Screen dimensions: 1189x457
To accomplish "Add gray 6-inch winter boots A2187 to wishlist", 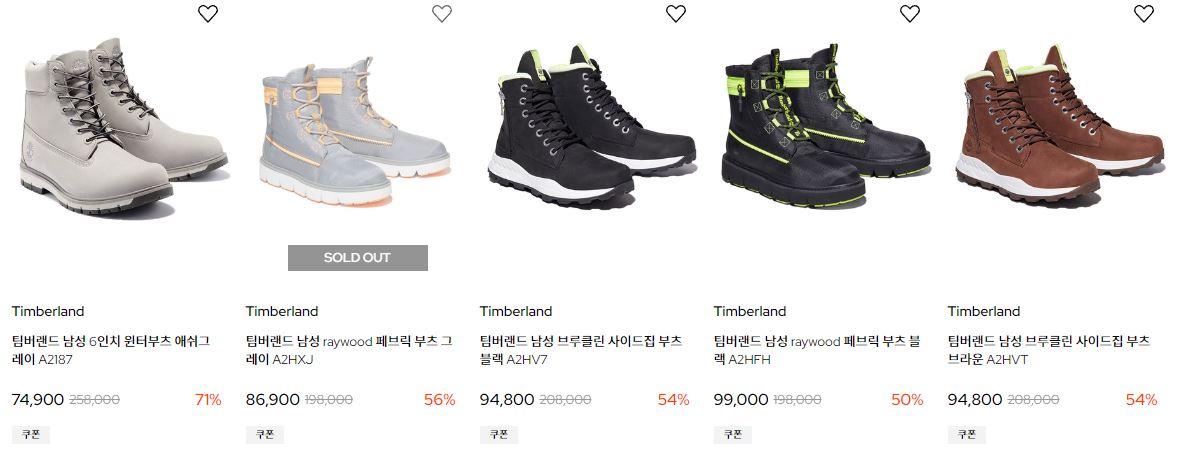I will 208,13.
